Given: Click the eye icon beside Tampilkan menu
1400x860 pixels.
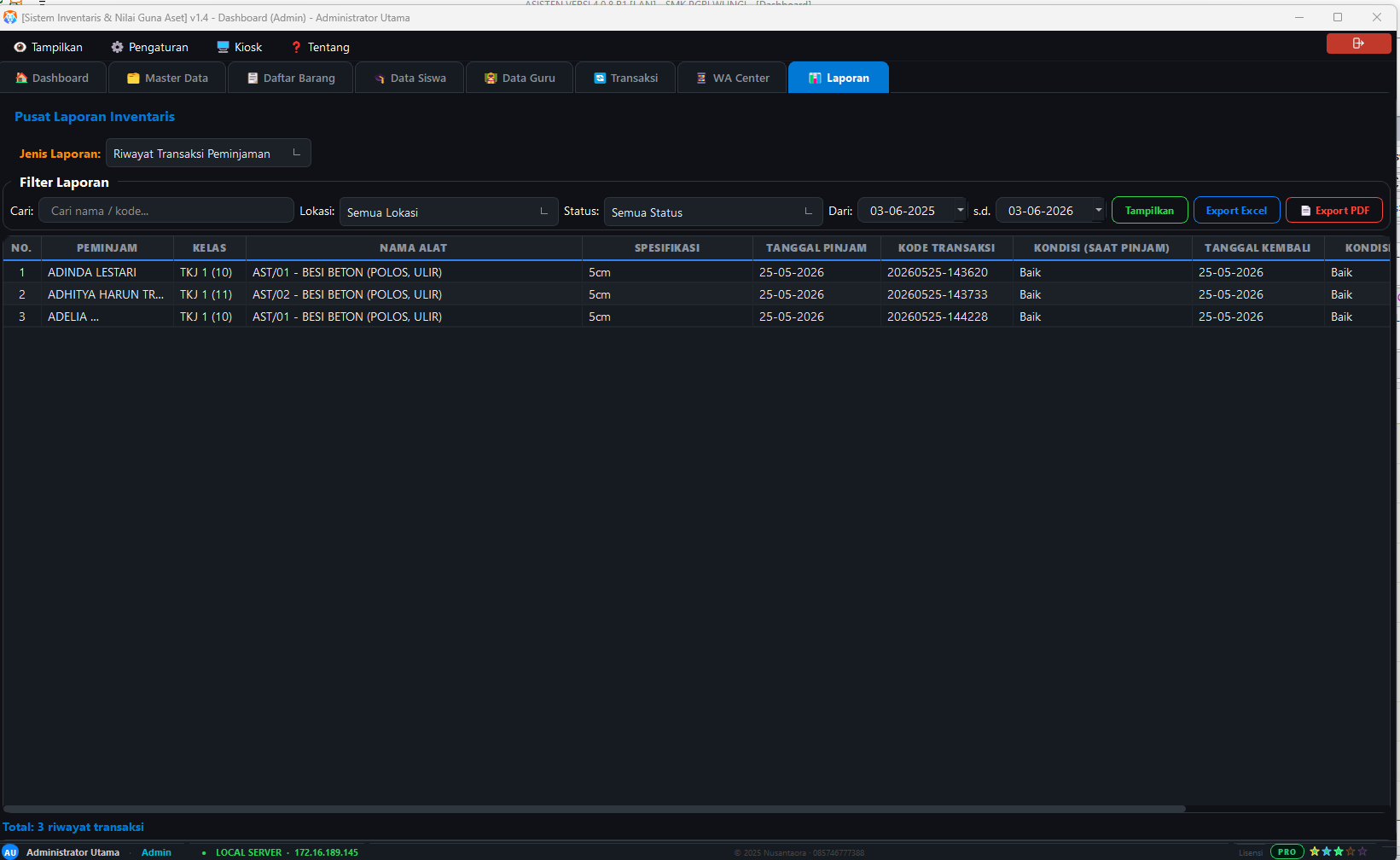Looking at the screenshot, I should pos(20,48).
